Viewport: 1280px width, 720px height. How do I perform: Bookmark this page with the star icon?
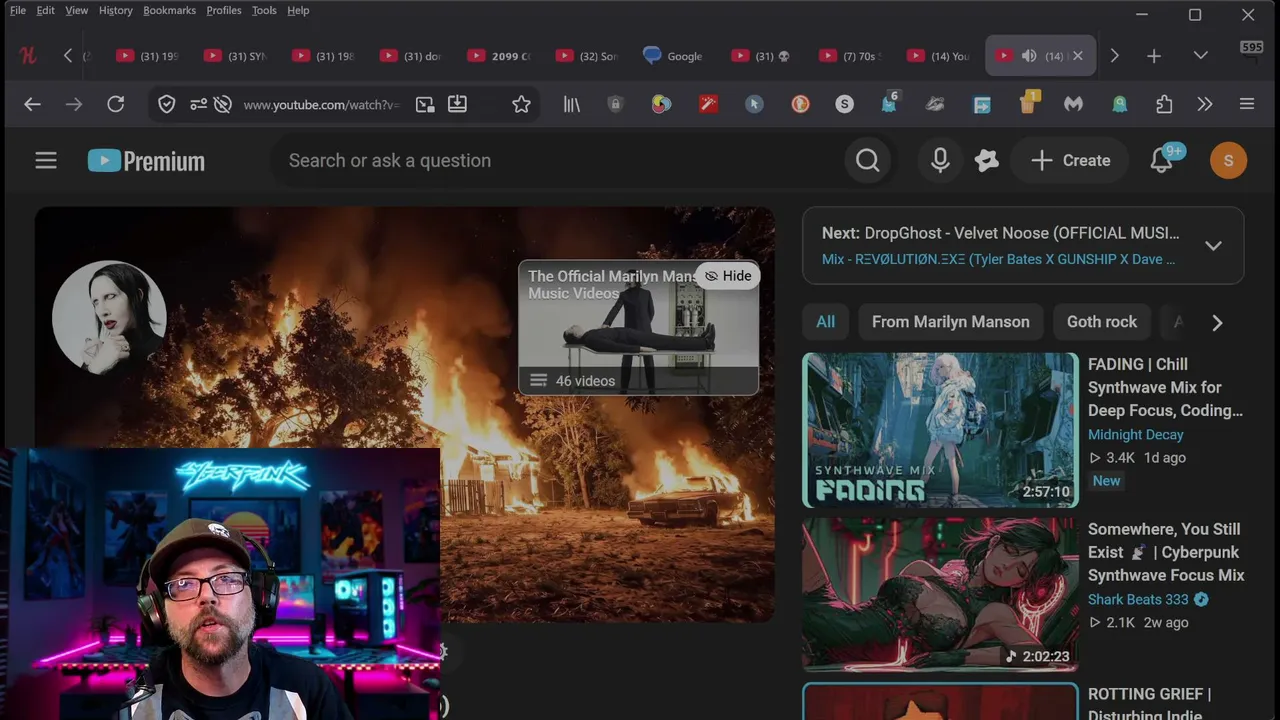click(521, 104)
